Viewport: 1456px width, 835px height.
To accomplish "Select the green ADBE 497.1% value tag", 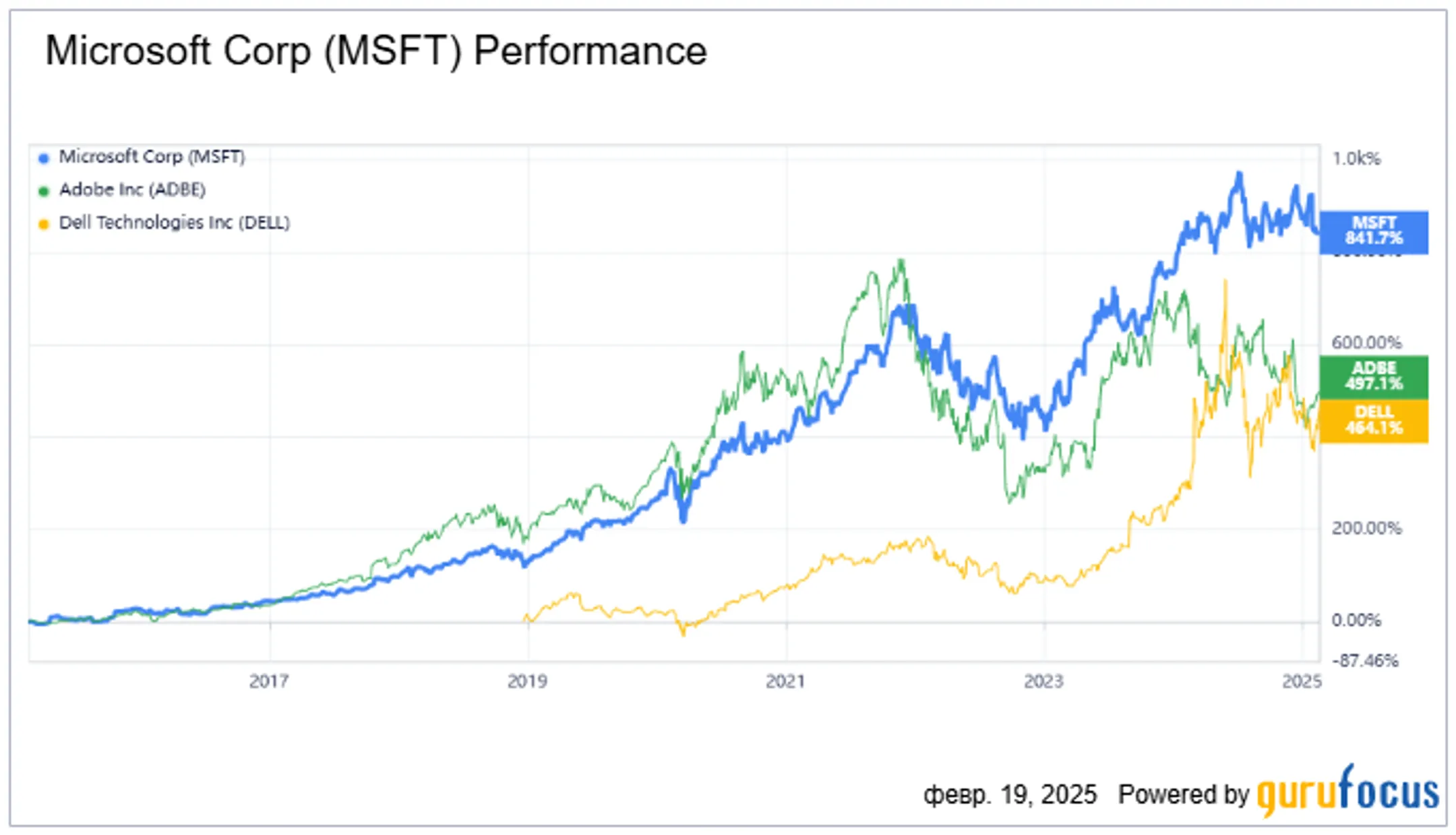I will 1374,376.
